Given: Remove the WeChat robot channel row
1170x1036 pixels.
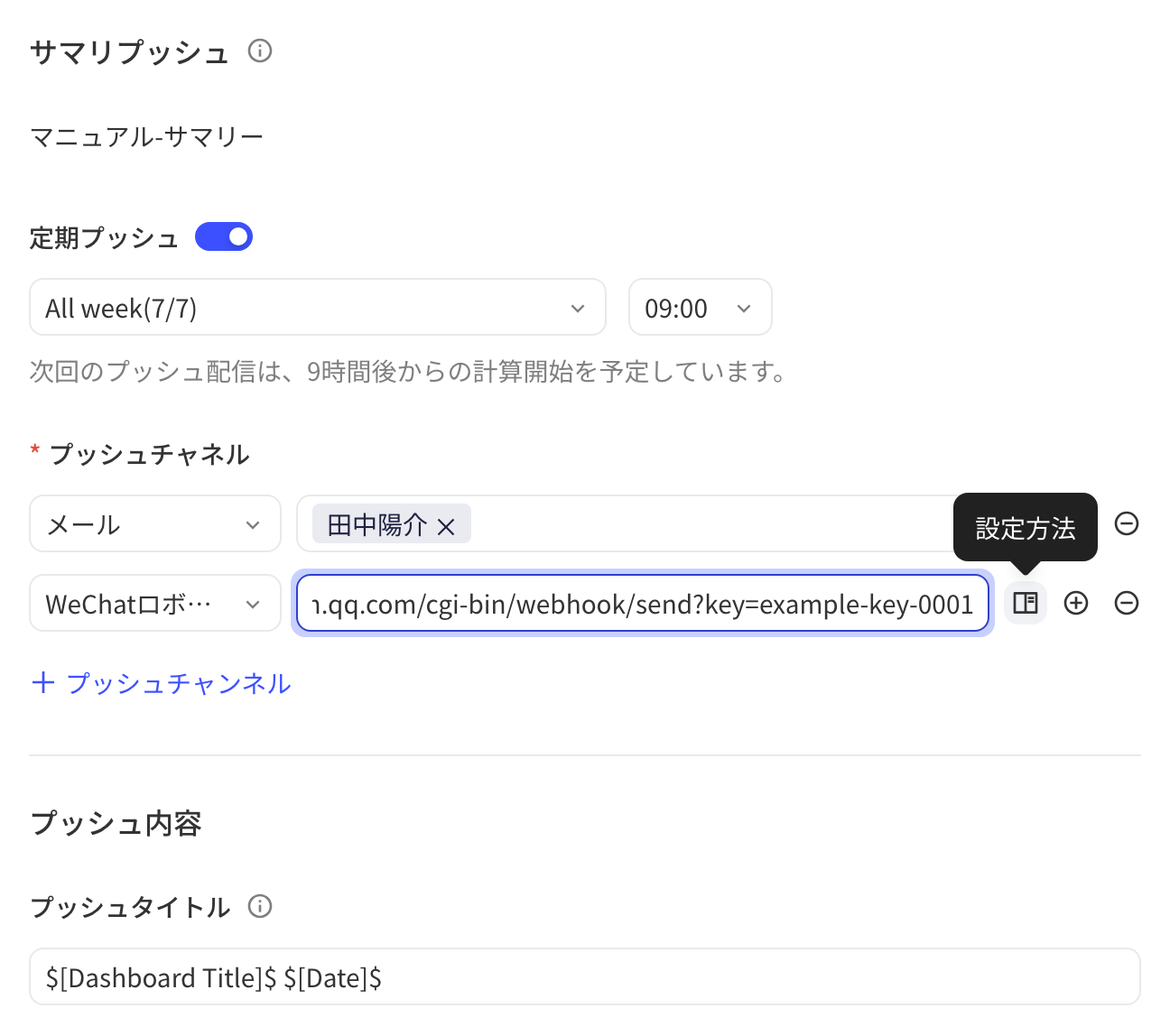Looking at the screenshot, I should tap(1127, 603).
